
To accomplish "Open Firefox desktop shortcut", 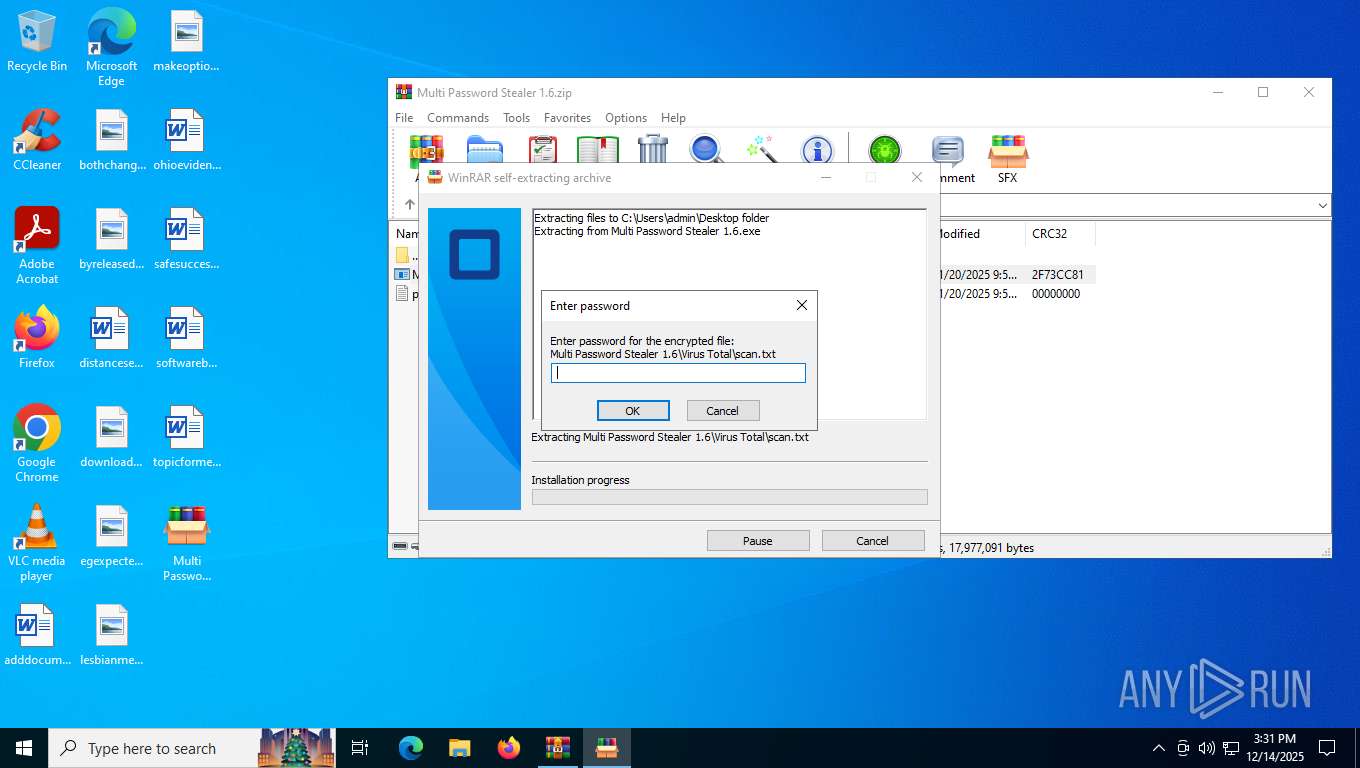I will click(x=37, y=337).
